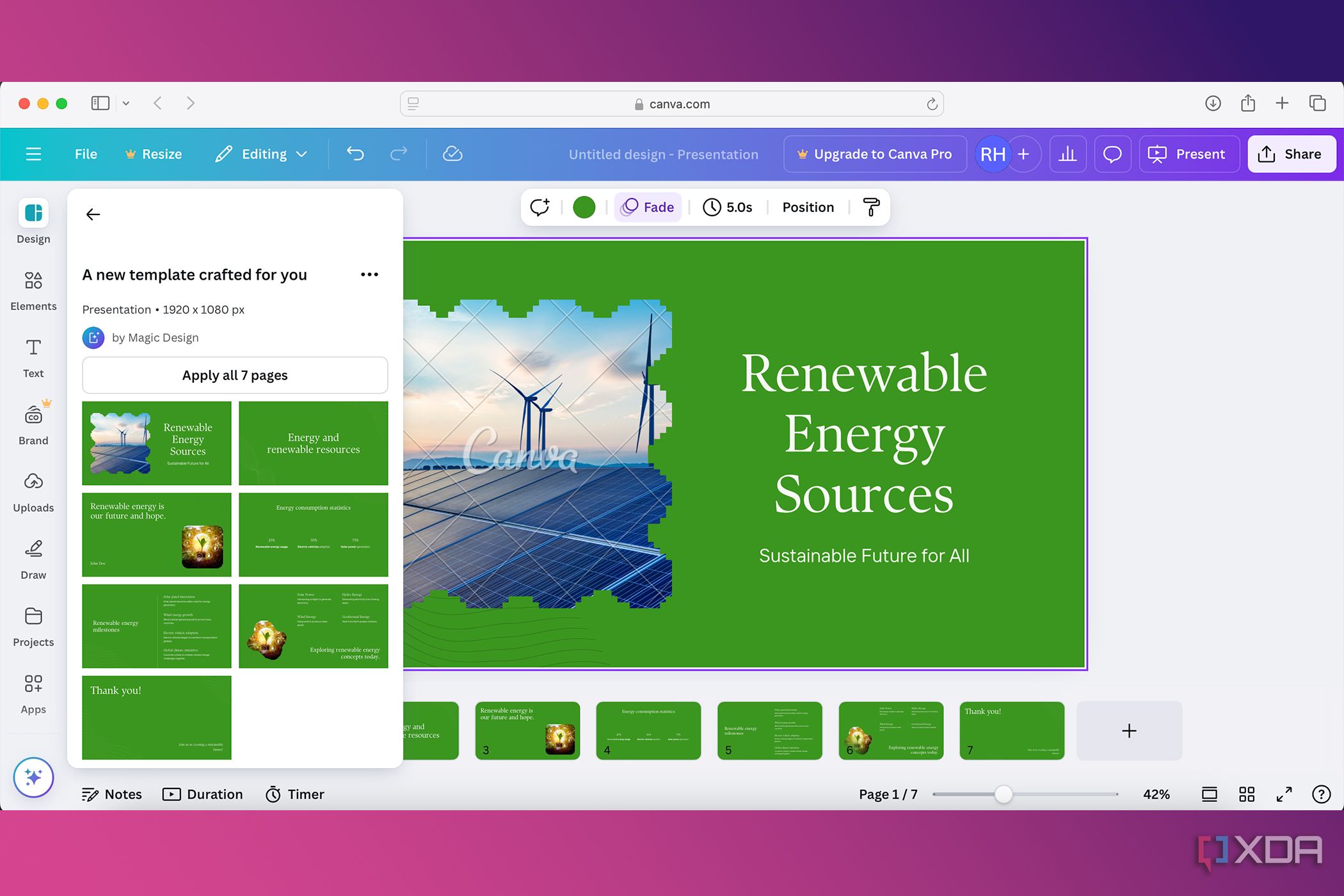Click the copy style paint roller icon
Viewport: 1344px width, 896px height.
pos(871,207)
